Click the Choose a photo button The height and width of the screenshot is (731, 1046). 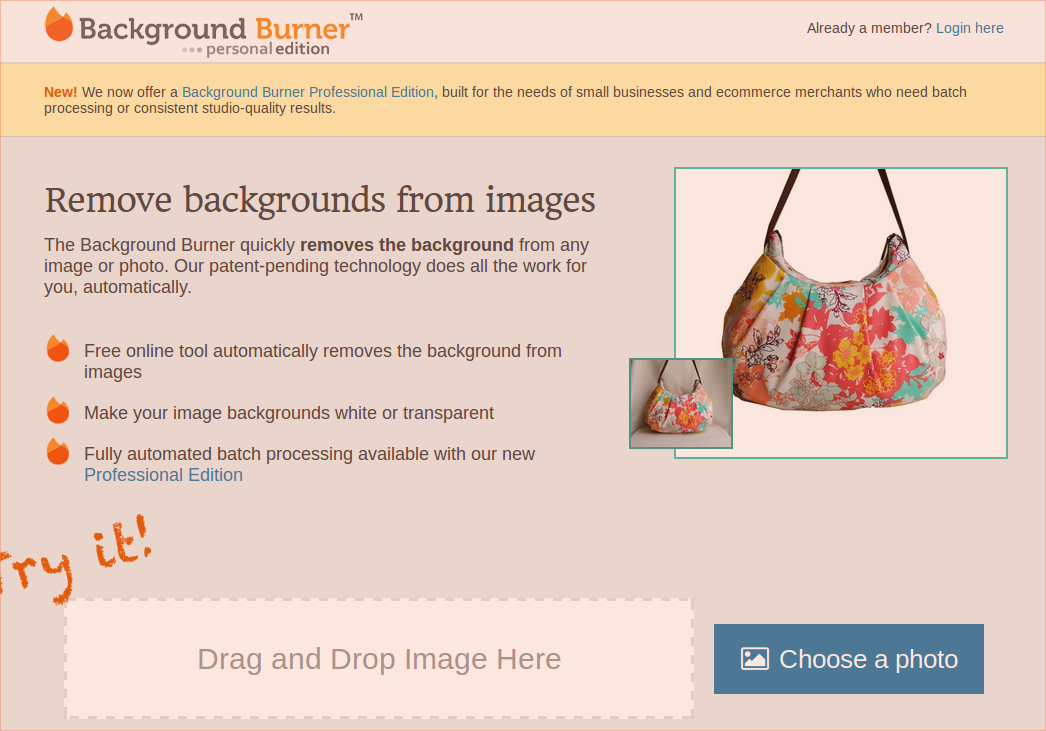tap(849, 659)
